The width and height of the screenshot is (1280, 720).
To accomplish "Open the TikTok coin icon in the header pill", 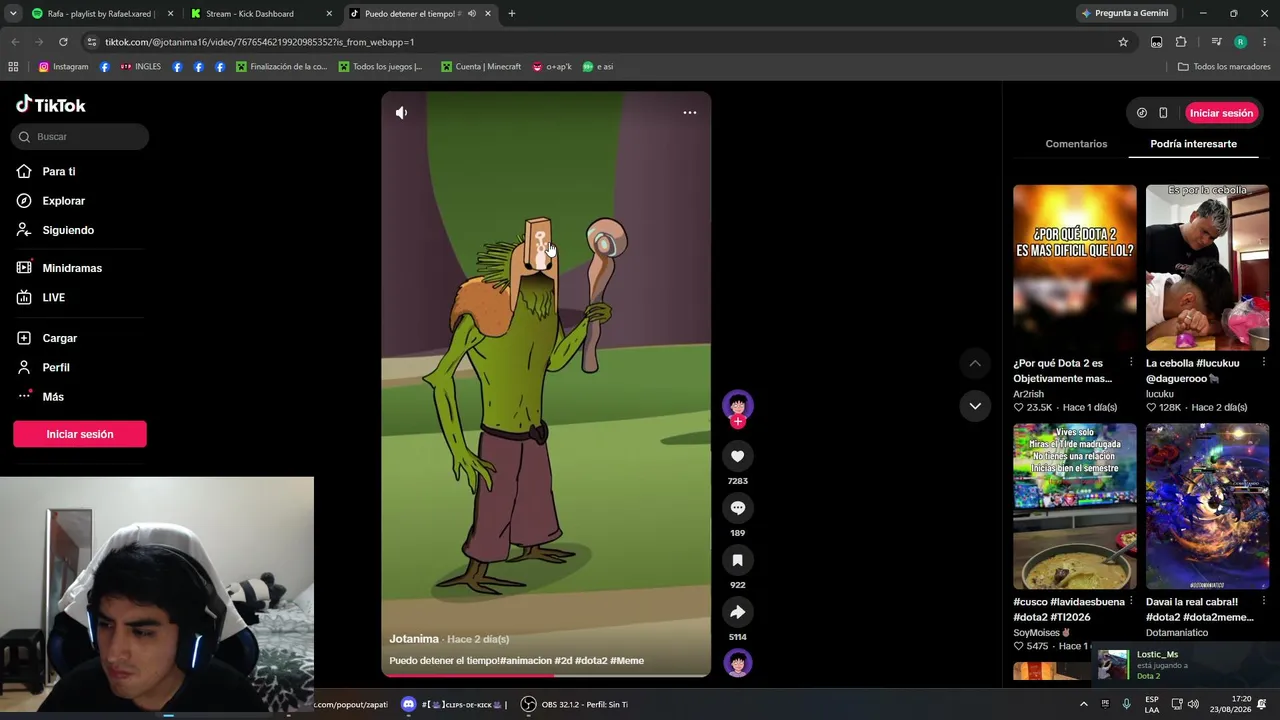I will 1142,113.
